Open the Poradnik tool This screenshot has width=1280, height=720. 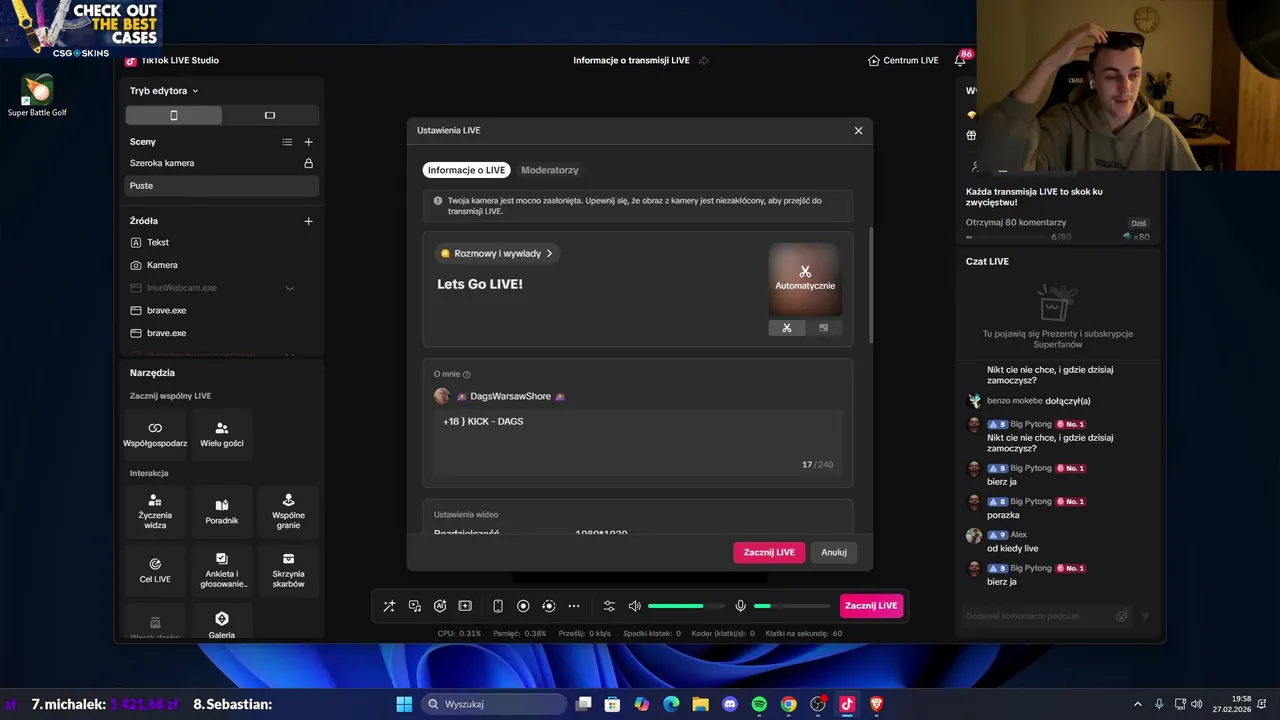pos(222,511)
